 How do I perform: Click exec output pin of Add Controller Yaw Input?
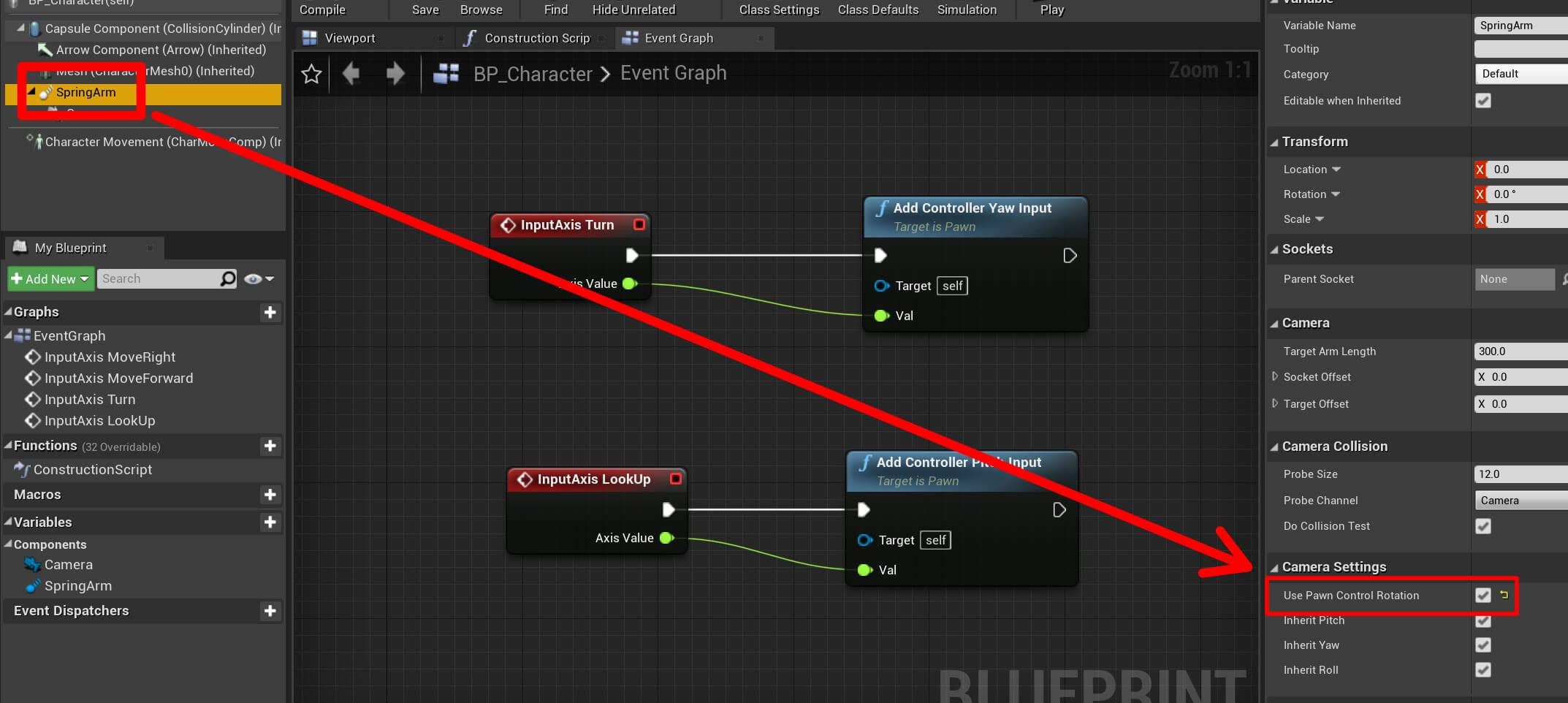click(x=1070, y=256)
